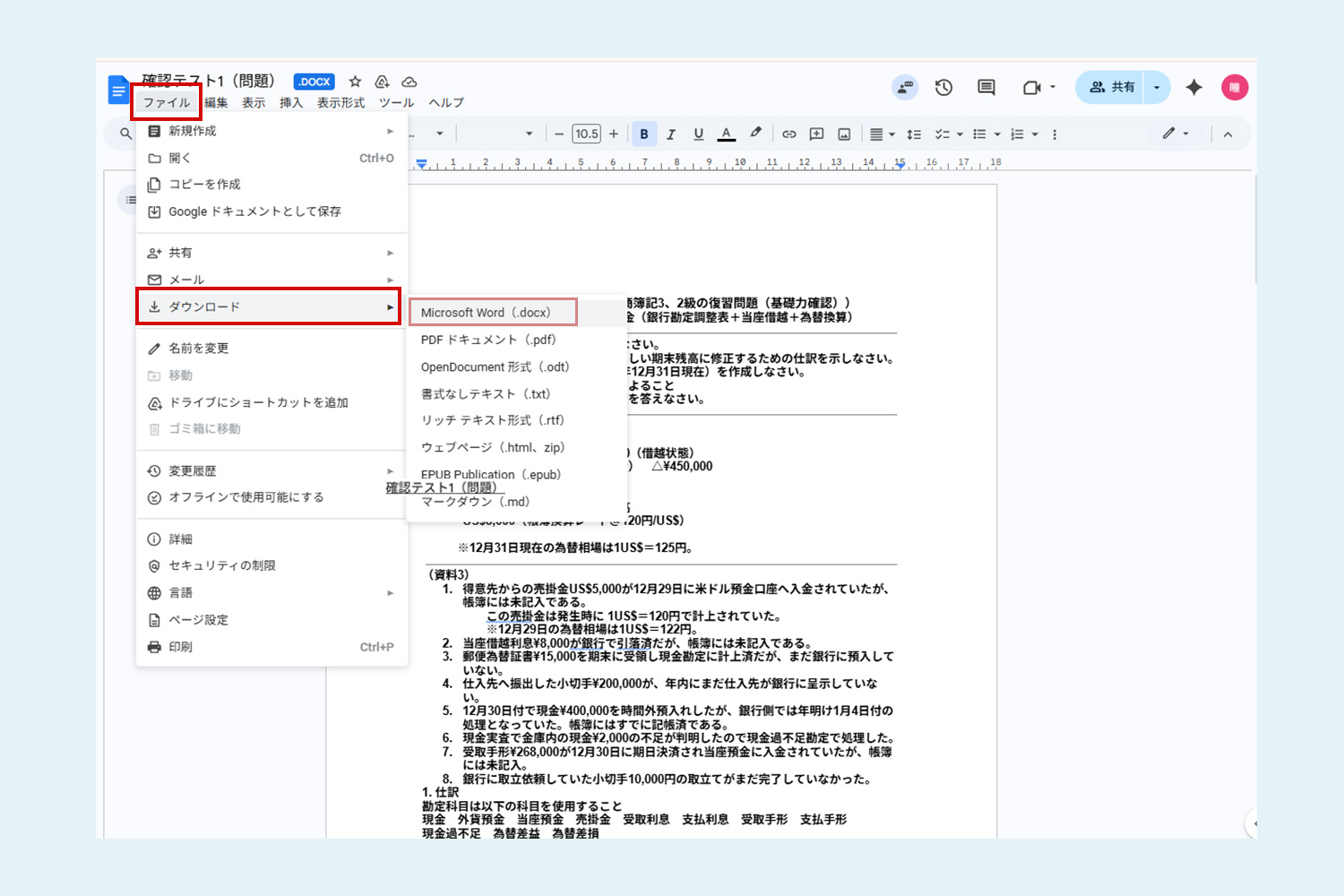This screenshot has width=1344, height=896.
Task: Click the font size input field
Action: [586, 134]
